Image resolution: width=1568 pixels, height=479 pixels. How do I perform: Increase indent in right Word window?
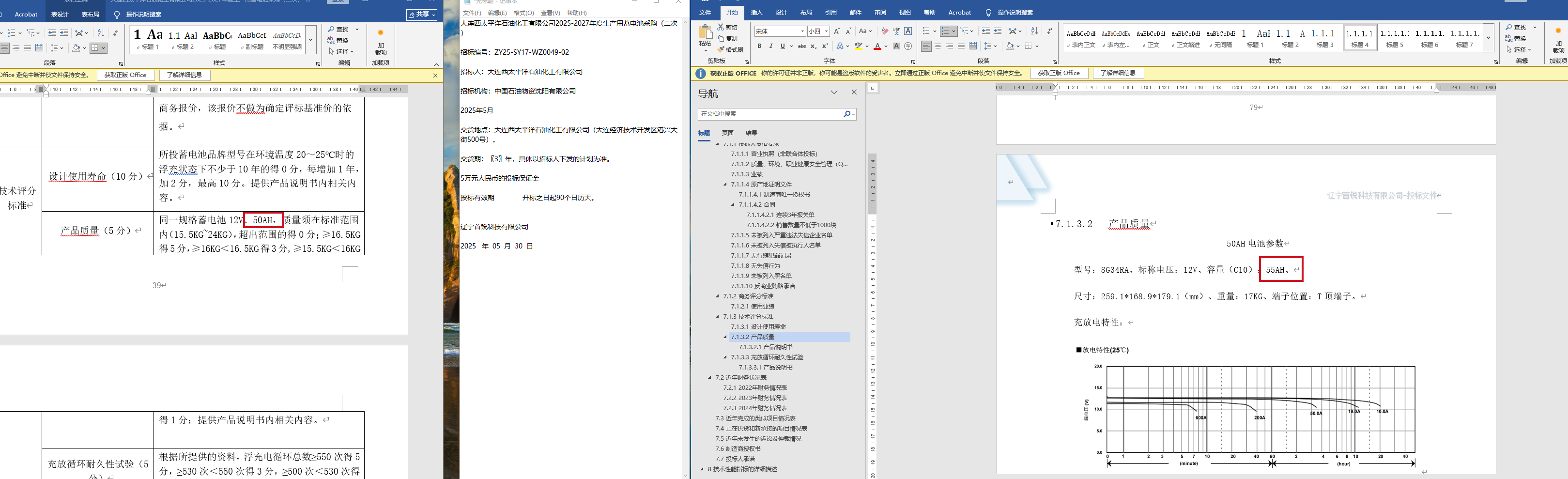tap(997, 31)
